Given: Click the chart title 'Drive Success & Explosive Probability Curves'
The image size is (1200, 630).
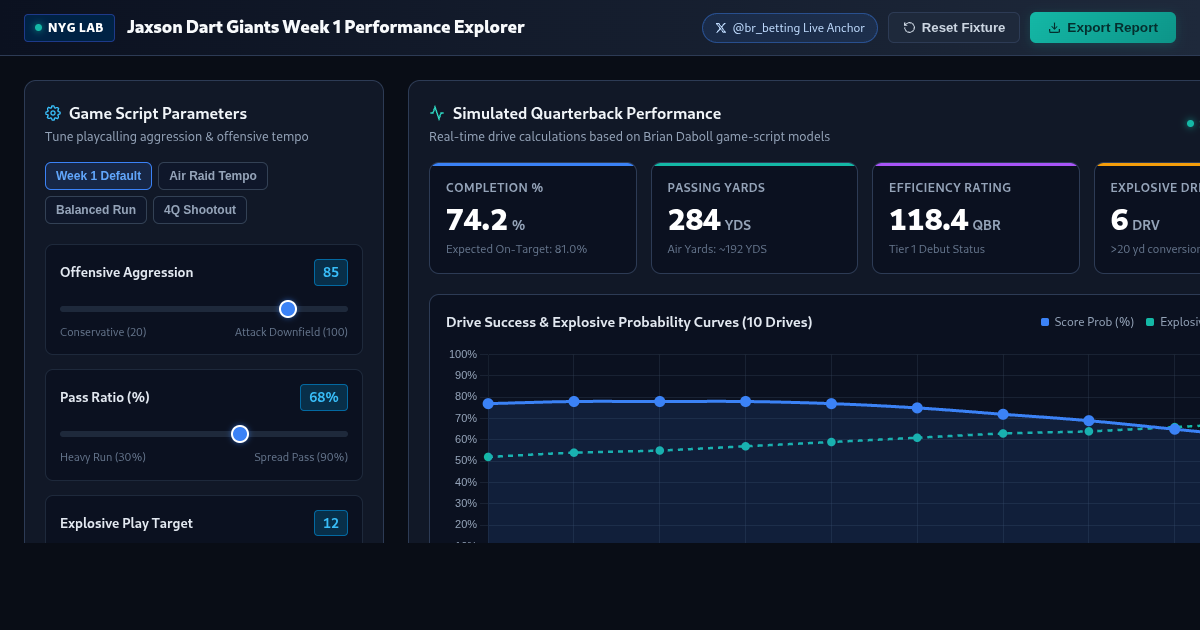Looking at the screenshot, I should tap(629, 322).
